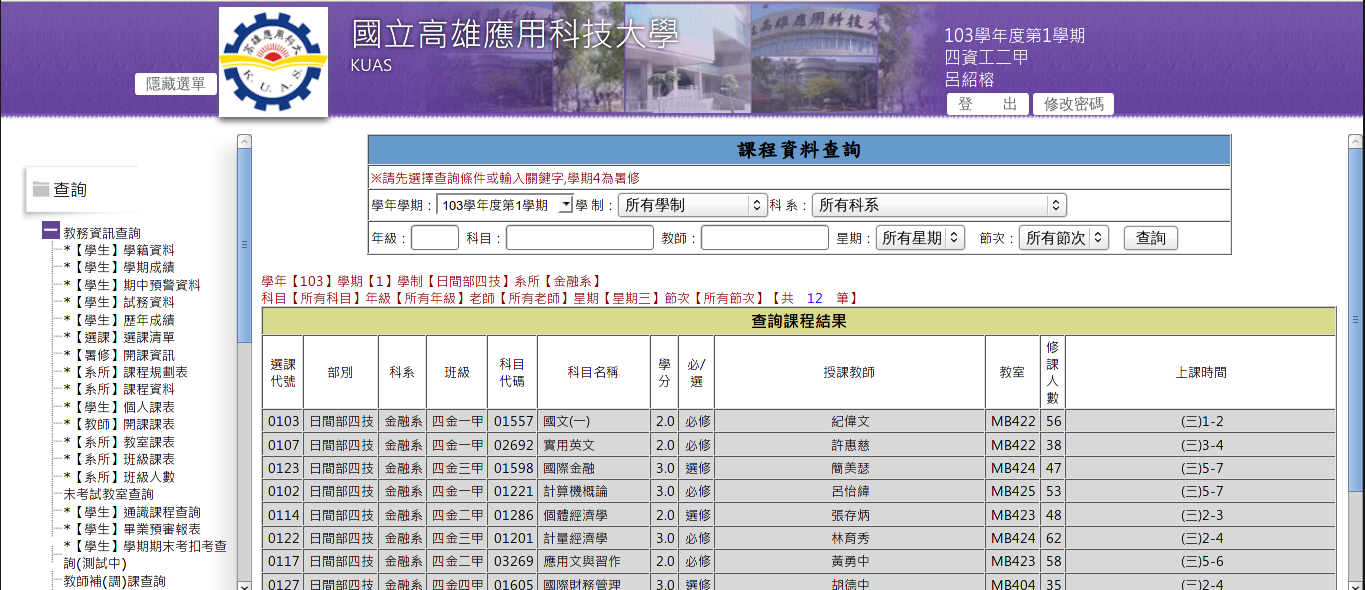Open 未考試教室查詢 menu item
Viewport: 1365px width, 590px height.
[x=109, y=494]
